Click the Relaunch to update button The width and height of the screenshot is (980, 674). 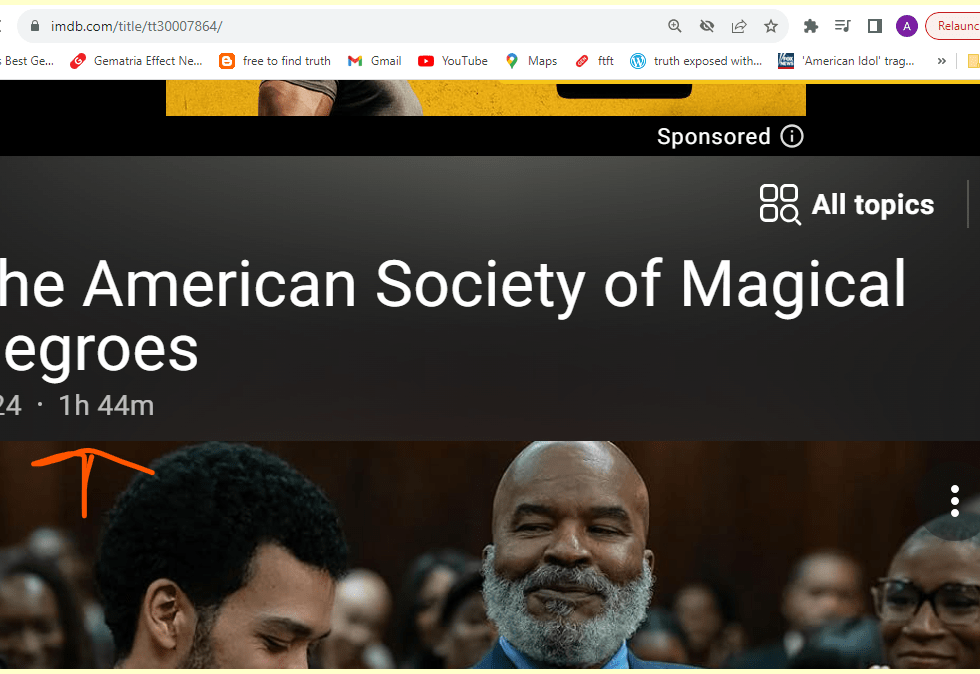[x=954, y=26]
